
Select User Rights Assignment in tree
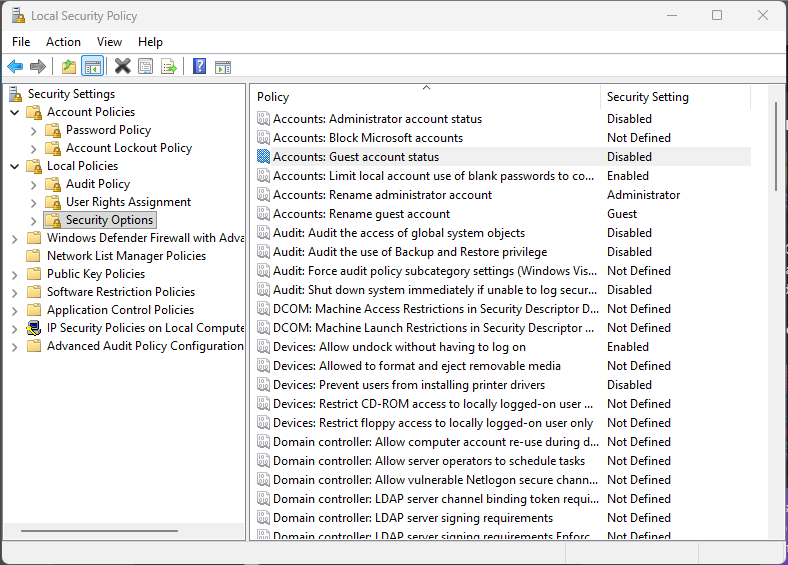click(128, 202)
